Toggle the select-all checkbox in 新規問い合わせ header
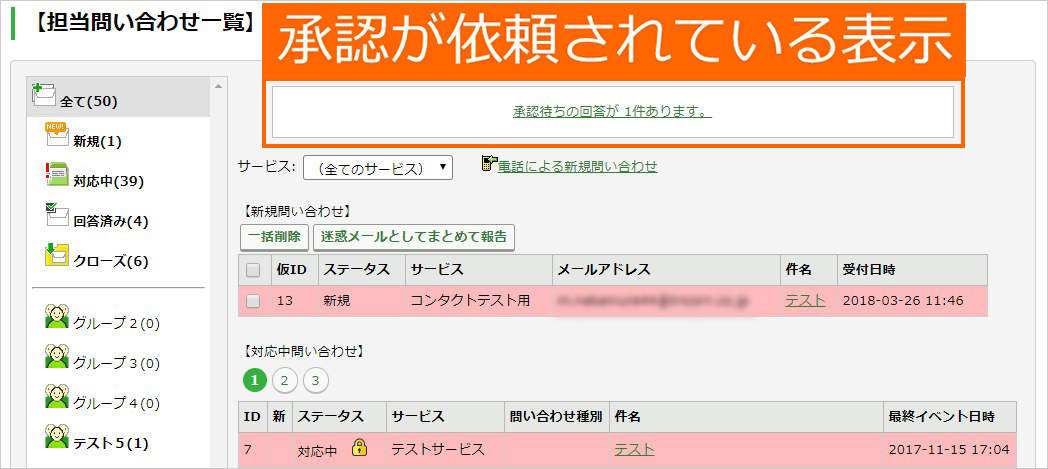 (x=253, y=270)
